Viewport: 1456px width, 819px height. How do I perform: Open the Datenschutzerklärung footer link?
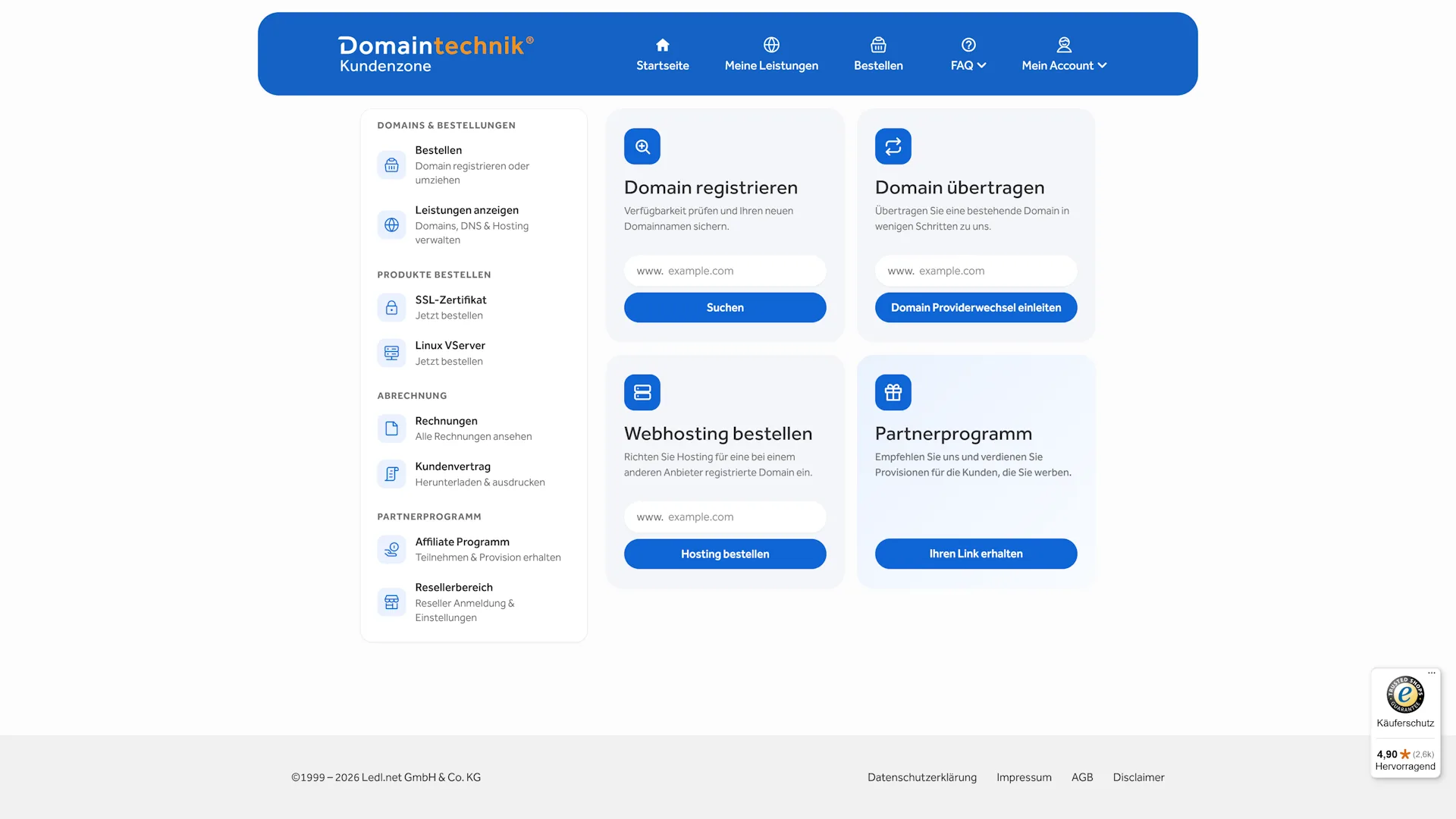tap(922, 777)
